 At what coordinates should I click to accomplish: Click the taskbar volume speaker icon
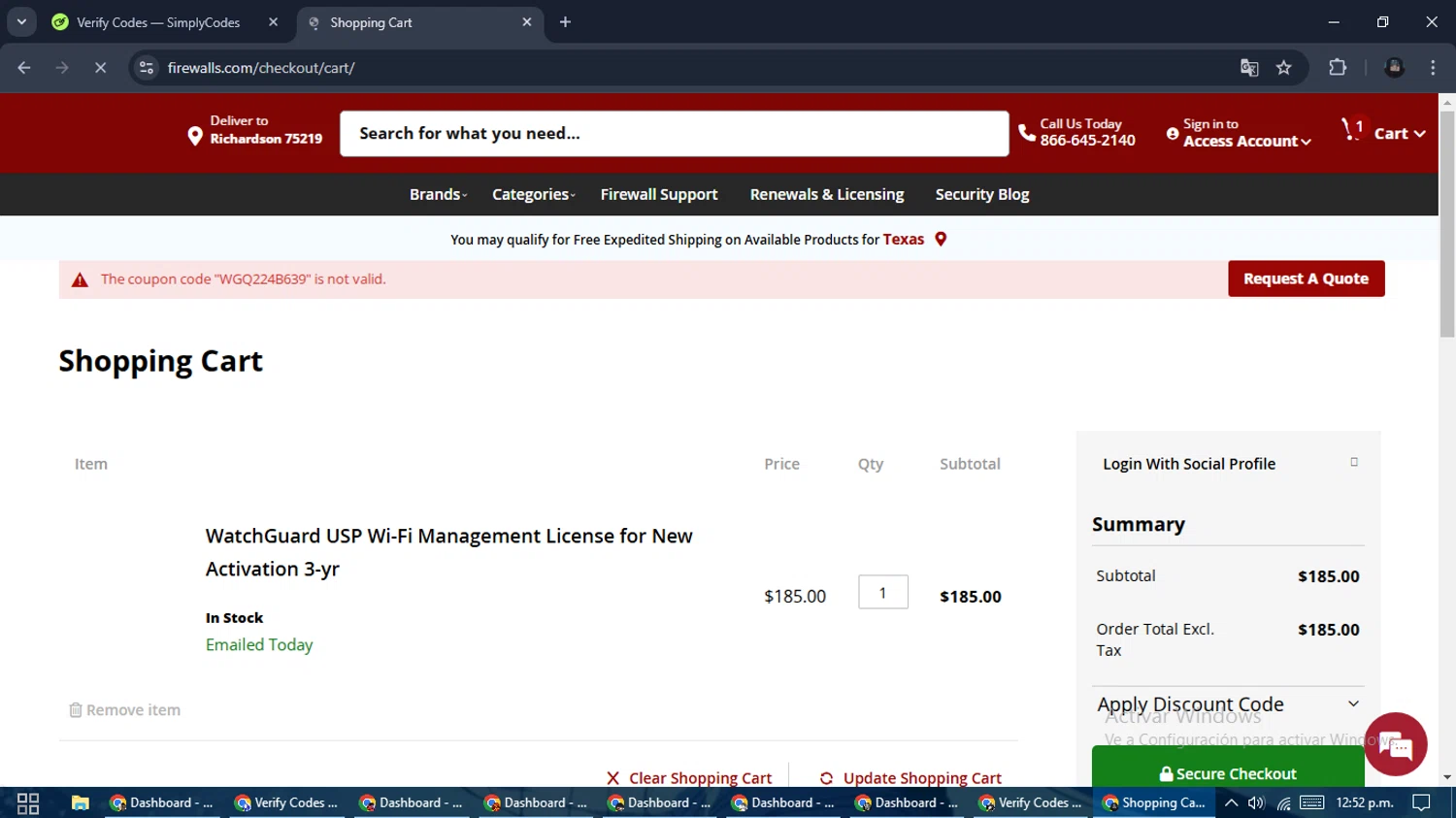click(1256, 803)
